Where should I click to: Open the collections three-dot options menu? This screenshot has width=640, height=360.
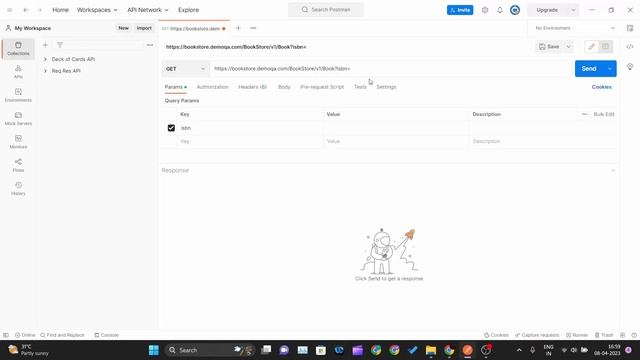click(150, 45)
